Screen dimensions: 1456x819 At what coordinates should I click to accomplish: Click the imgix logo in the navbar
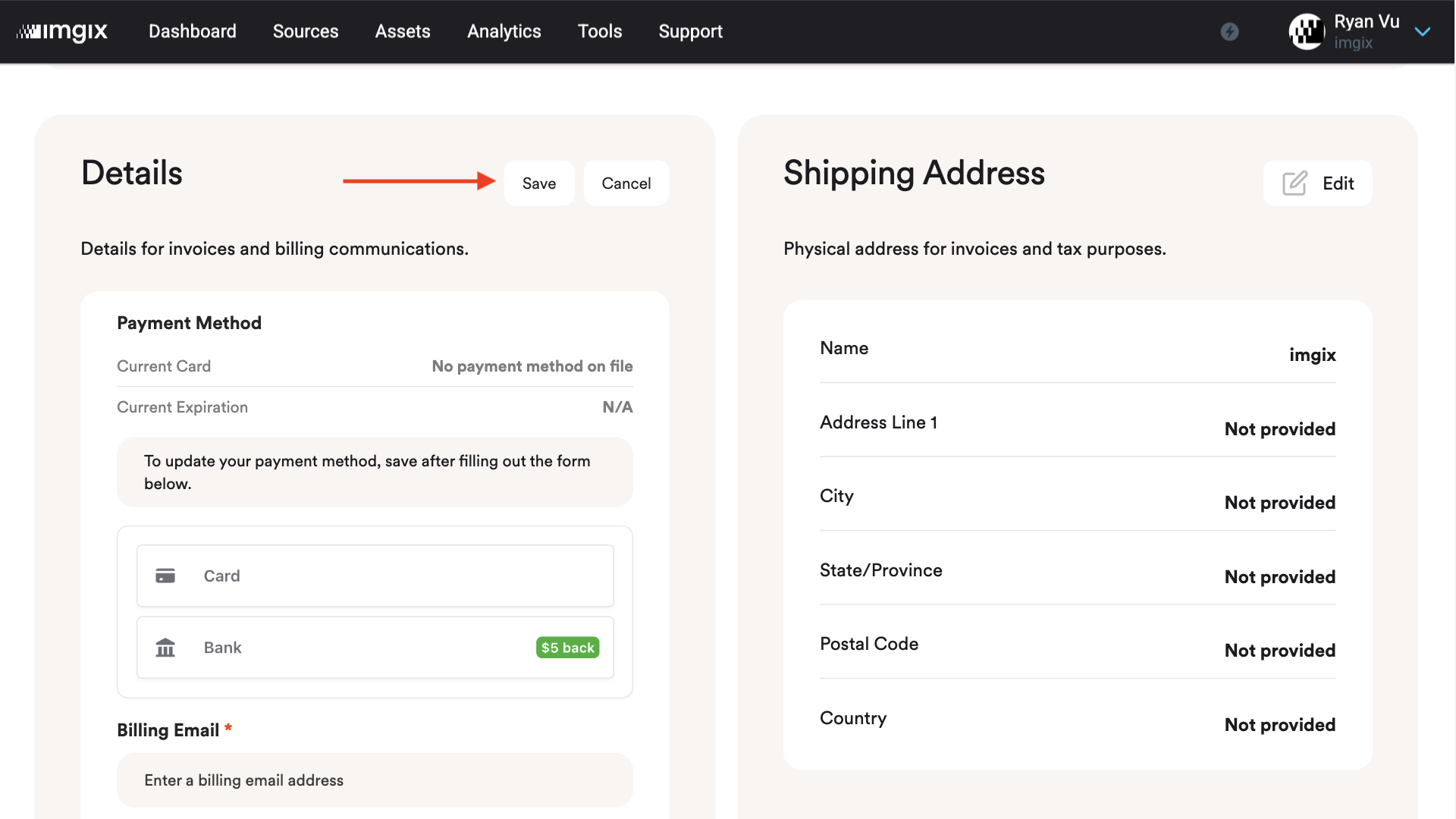click(63, 31)
